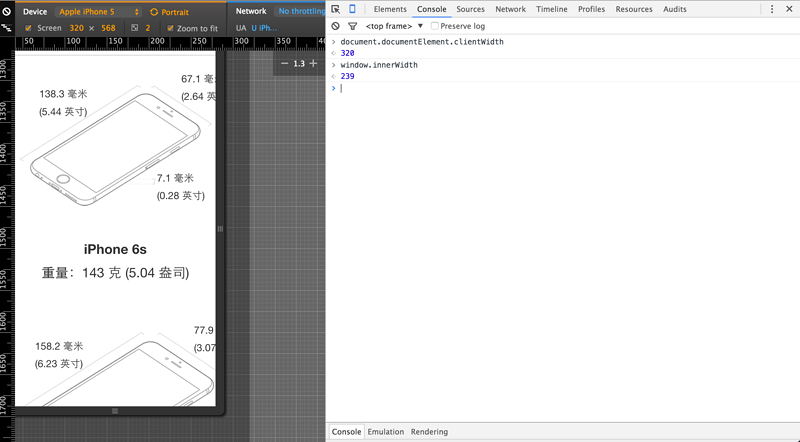Open the Rendering drawer tab
Viewport: 800px width, 442px height.
coord(429,432)
